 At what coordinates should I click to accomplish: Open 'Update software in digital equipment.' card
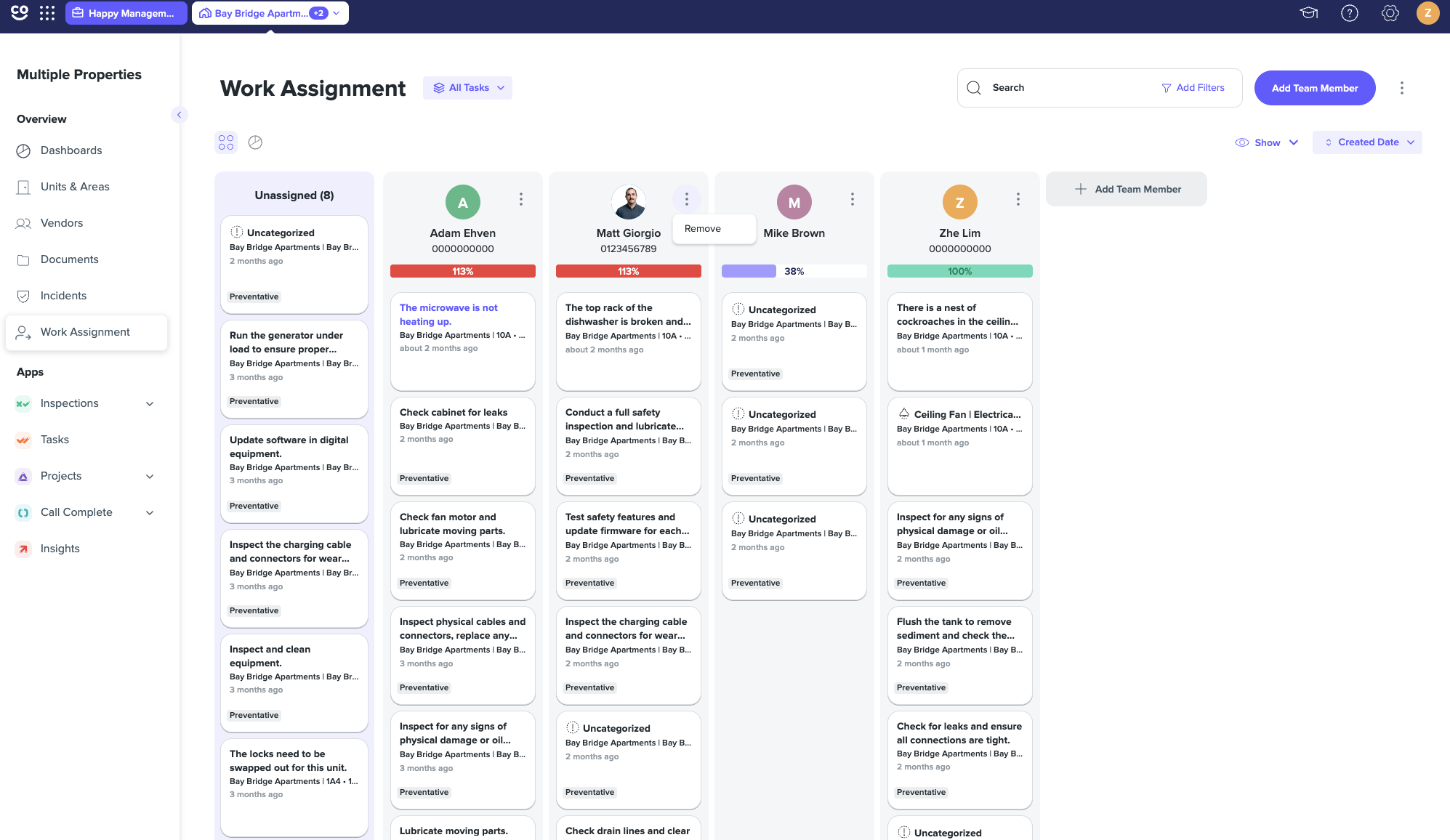click(x=294, y=474)
